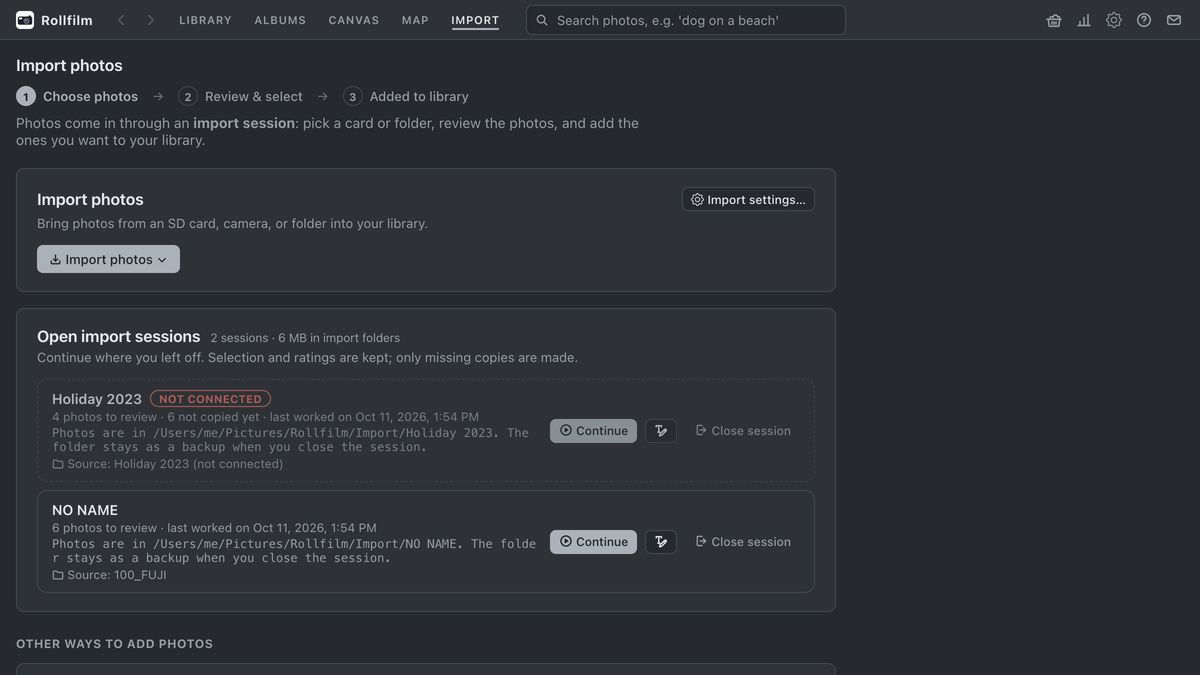This screenshot has width=1200, height=675.
Task: Click the 4 photos to review line
Action: pyautogui.click(x=265, y=417)
